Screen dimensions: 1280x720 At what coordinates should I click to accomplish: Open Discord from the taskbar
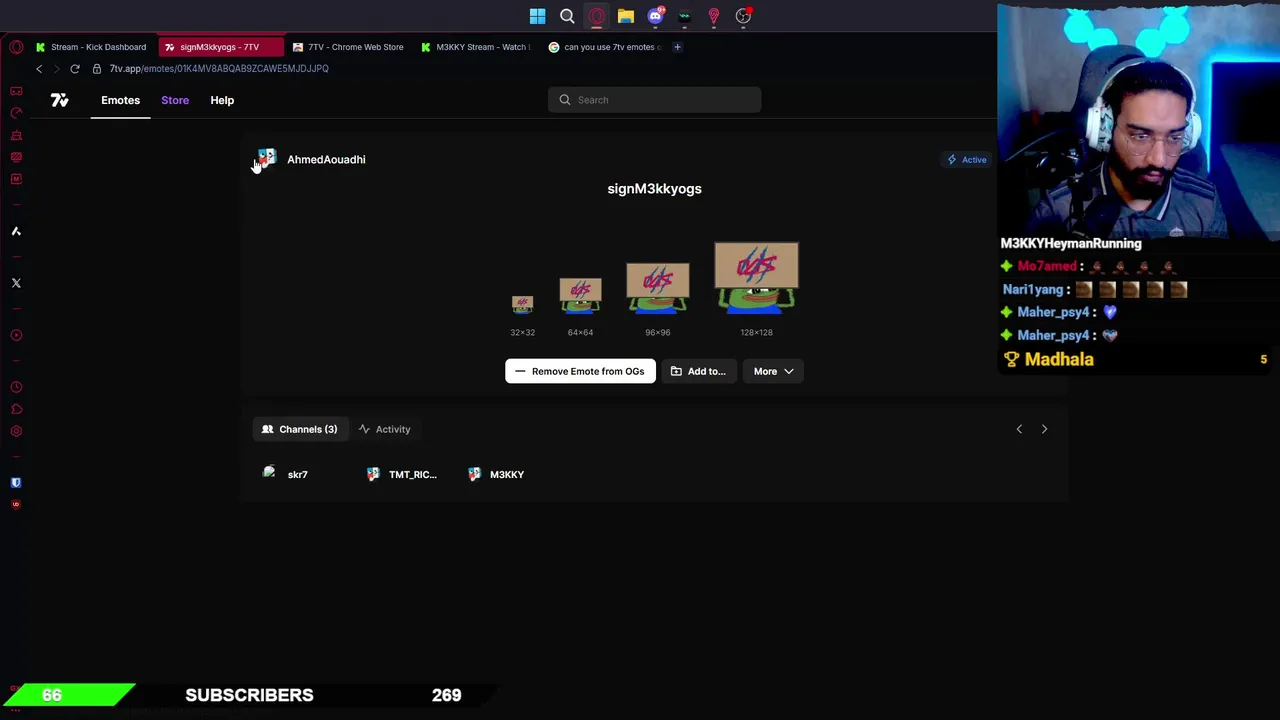[x=655, y=16]
